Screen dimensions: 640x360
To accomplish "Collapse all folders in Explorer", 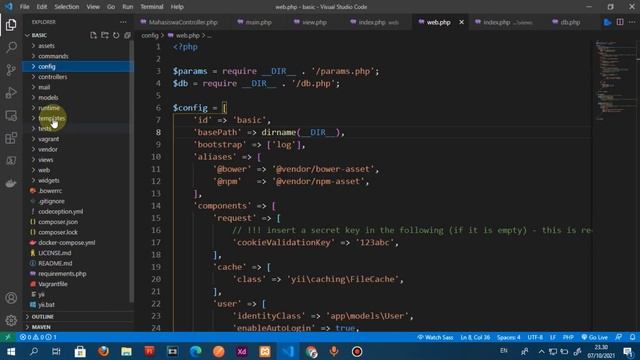I will point(127,36).
